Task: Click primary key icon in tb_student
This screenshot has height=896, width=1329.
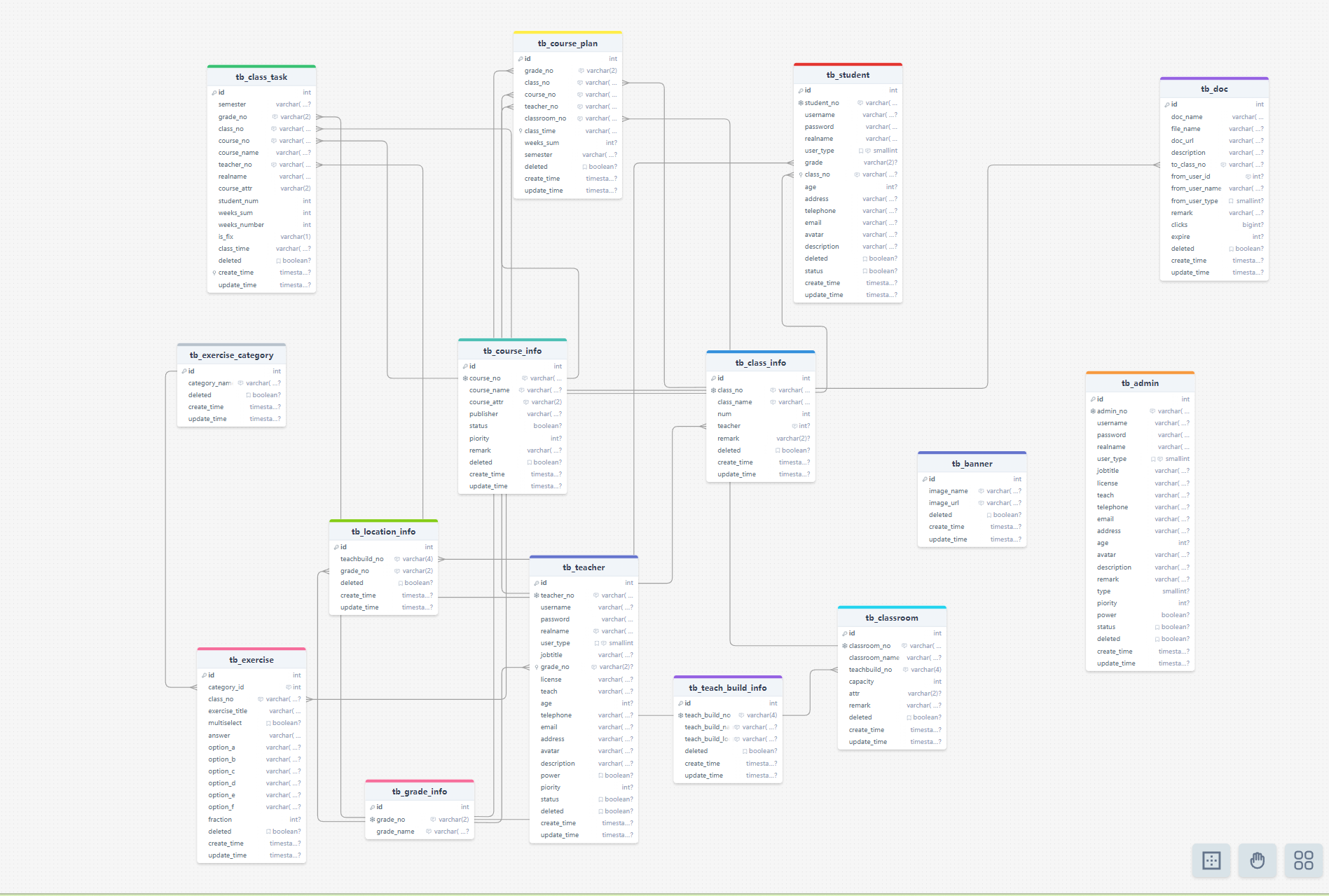Action: click(801, 90)
